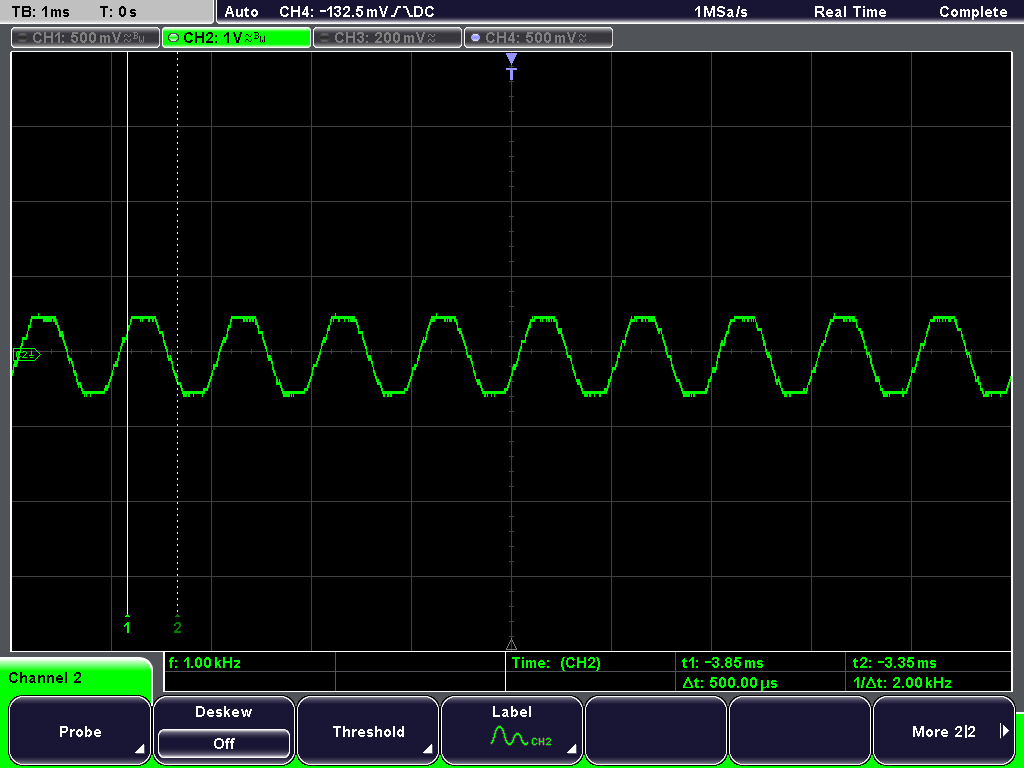
Task: Select the active CH2: 1V channel tab
Action: (236, 37)
